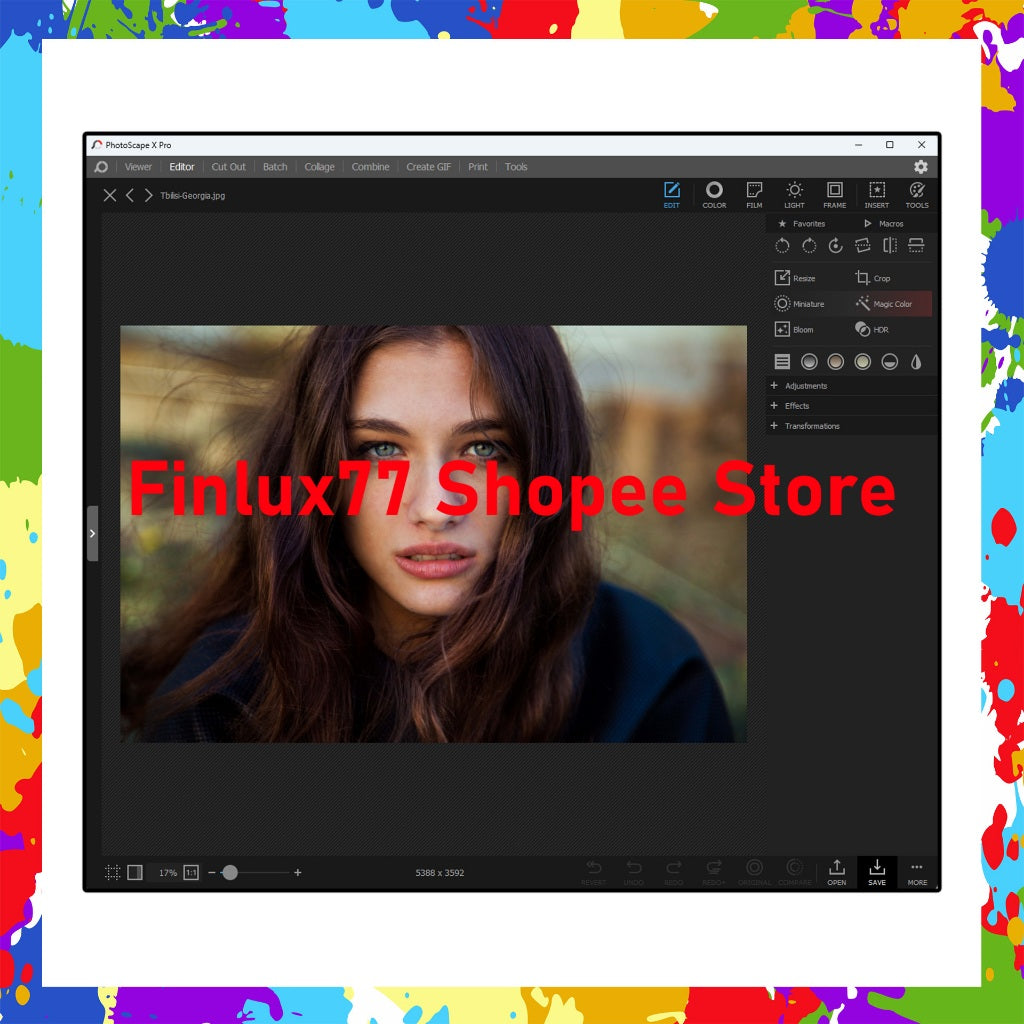This screenshot has height=1024, width=1024.
Task: Switch to the Collage tab
Action: [319, 167]
